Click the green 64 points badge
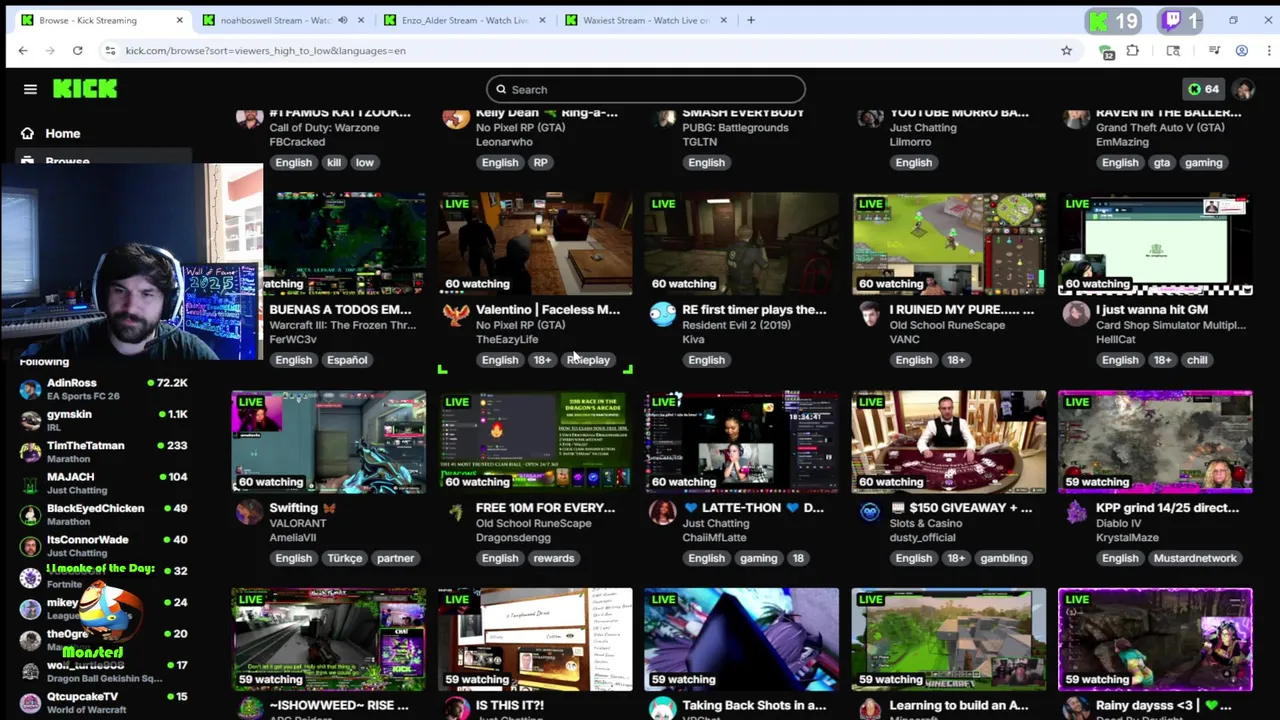Viewport: 1280px width, 720px height. [1203, 89]
